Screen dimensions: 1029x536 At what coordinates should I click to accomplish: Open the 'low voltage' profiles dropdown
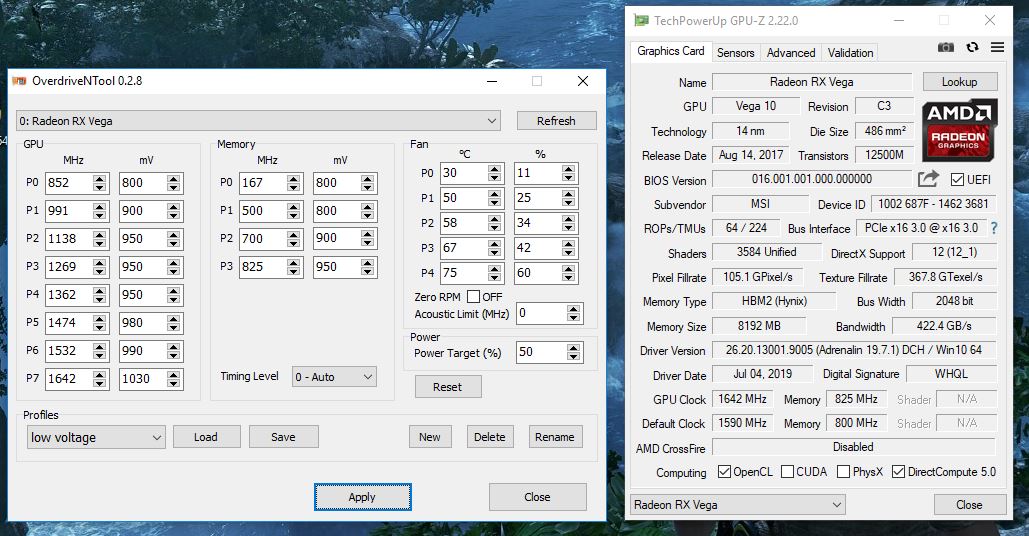point(96,438)
